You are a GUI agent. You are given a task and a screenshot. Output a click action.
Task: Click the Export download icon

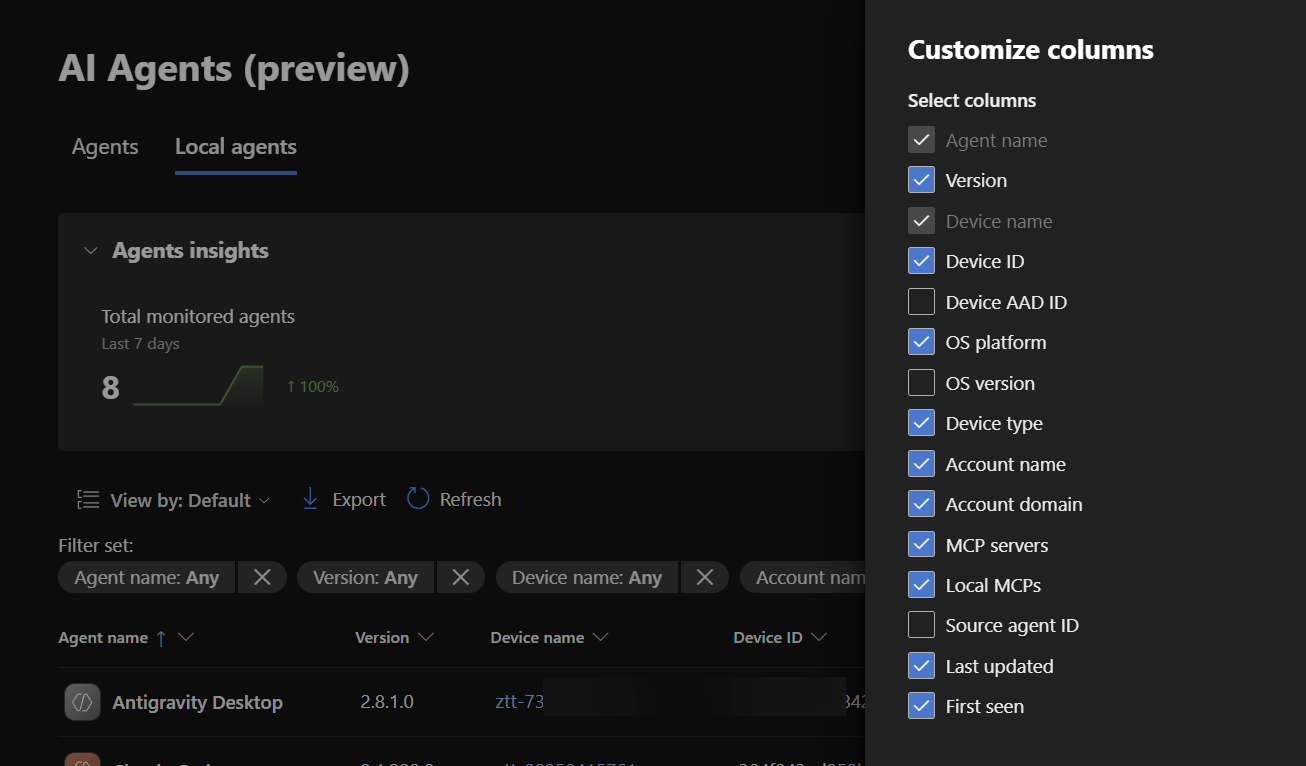pos(310,499)
